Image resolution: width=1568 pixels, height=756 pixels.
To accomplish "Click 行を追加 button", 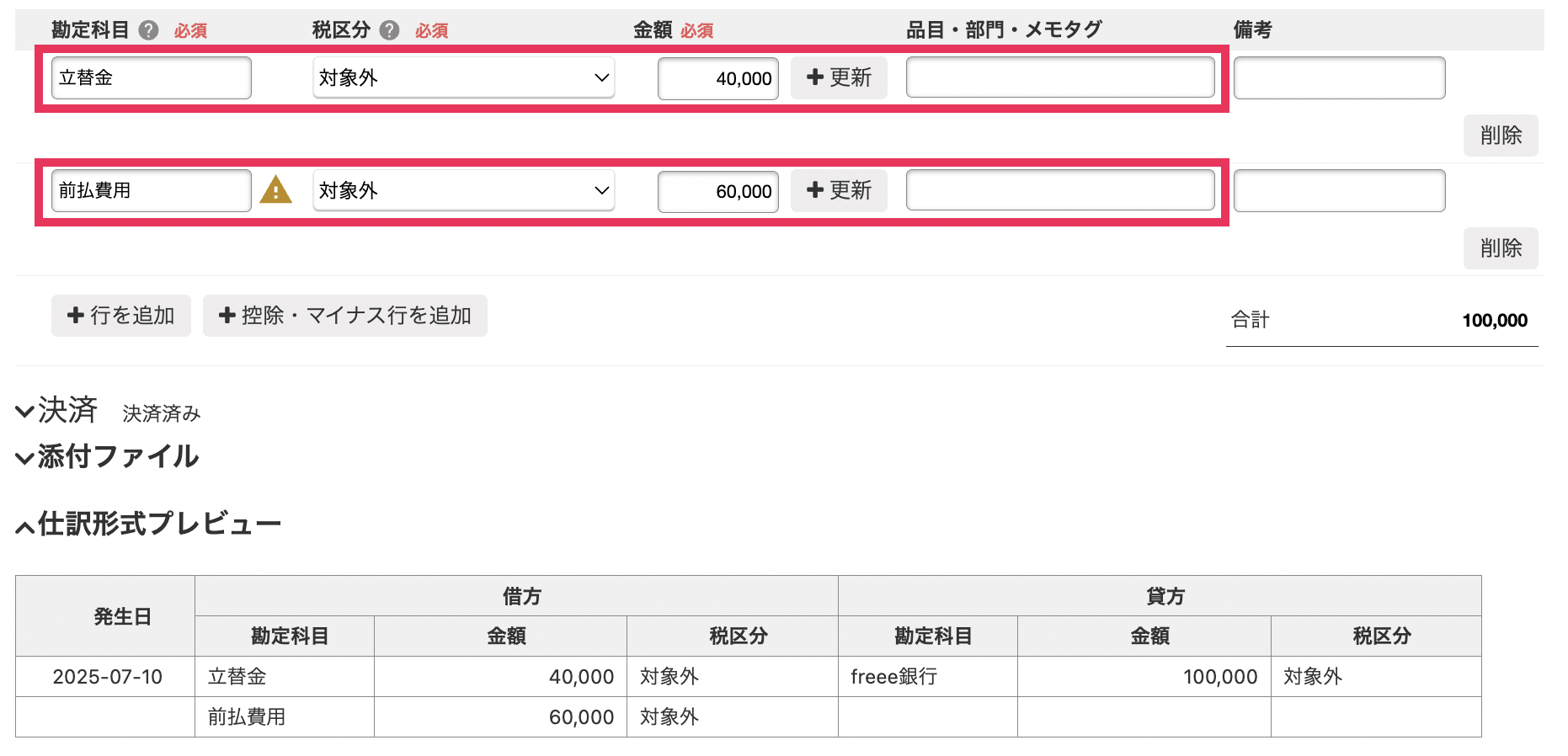I will pyautogui.click(x=121, y=316).
